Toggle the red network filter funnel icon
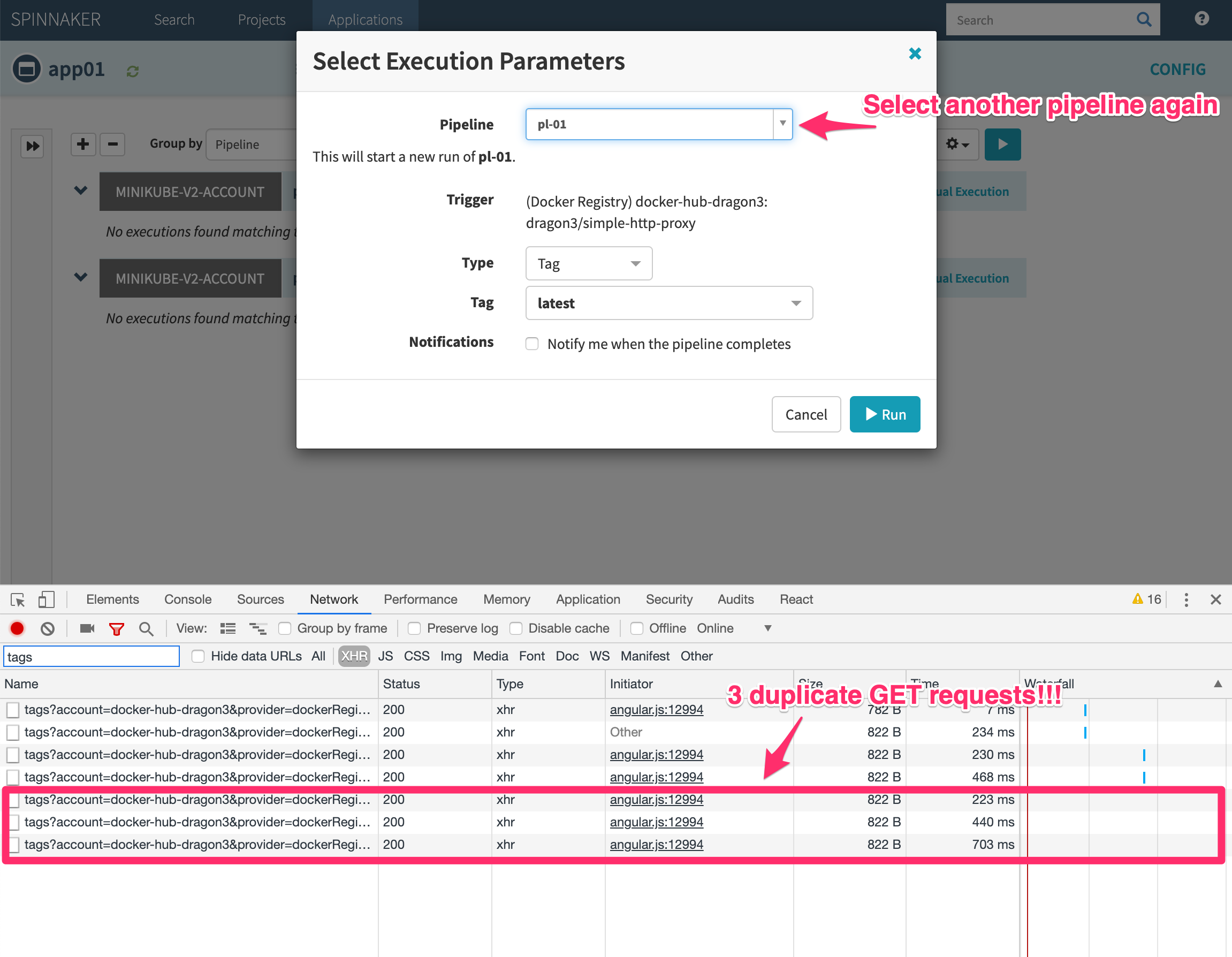This screenshot has height=957, width=1232. click(x=116, y=628)
